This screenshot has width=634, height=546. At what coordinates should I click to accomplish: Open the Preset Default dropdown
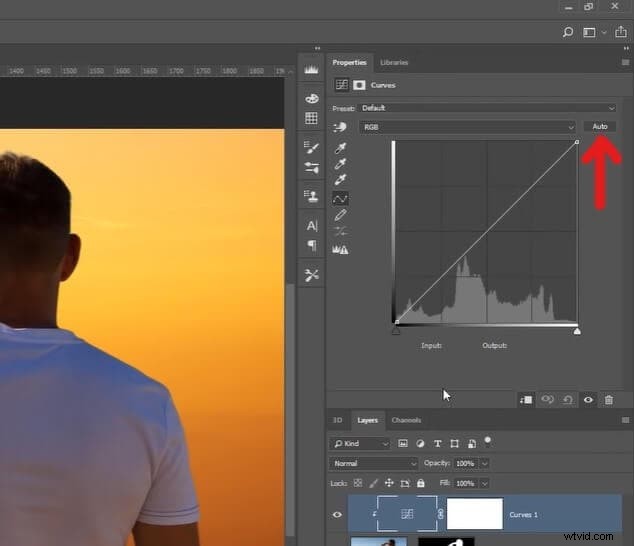[488, 108]
